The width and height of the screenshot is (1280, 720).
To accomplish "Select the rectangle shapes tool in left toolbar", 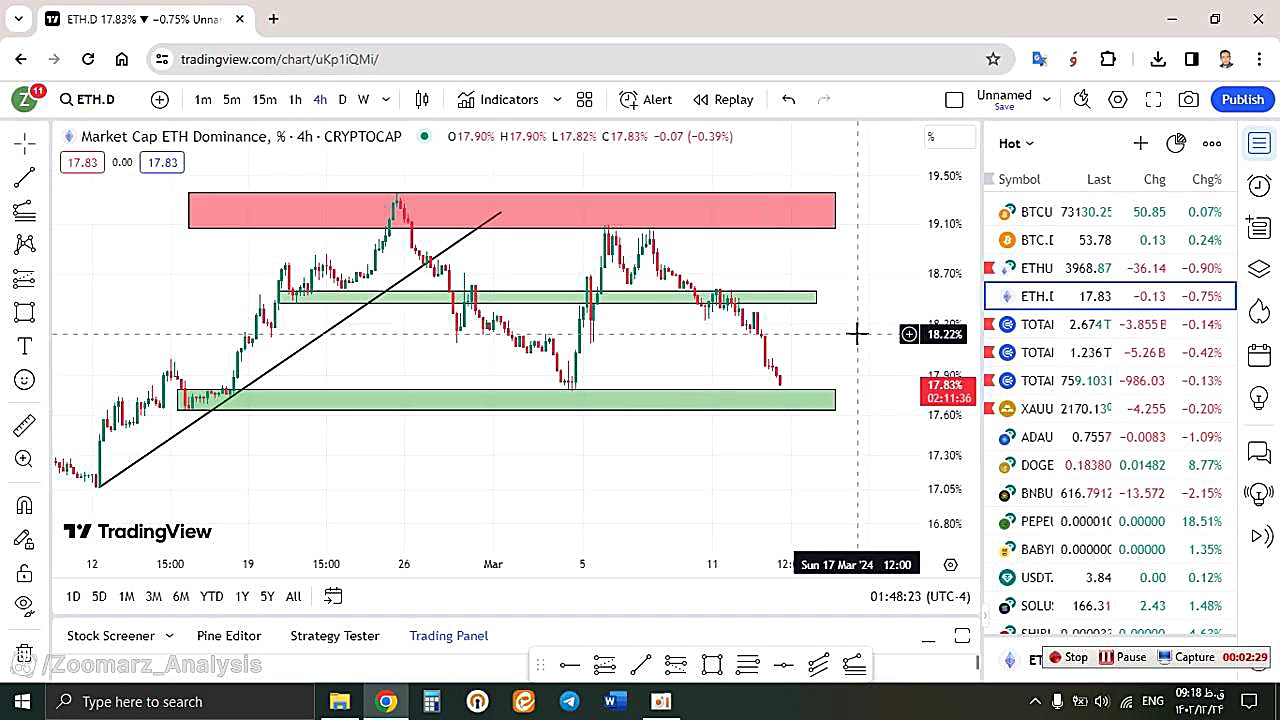I will click(x=25, y=312).
